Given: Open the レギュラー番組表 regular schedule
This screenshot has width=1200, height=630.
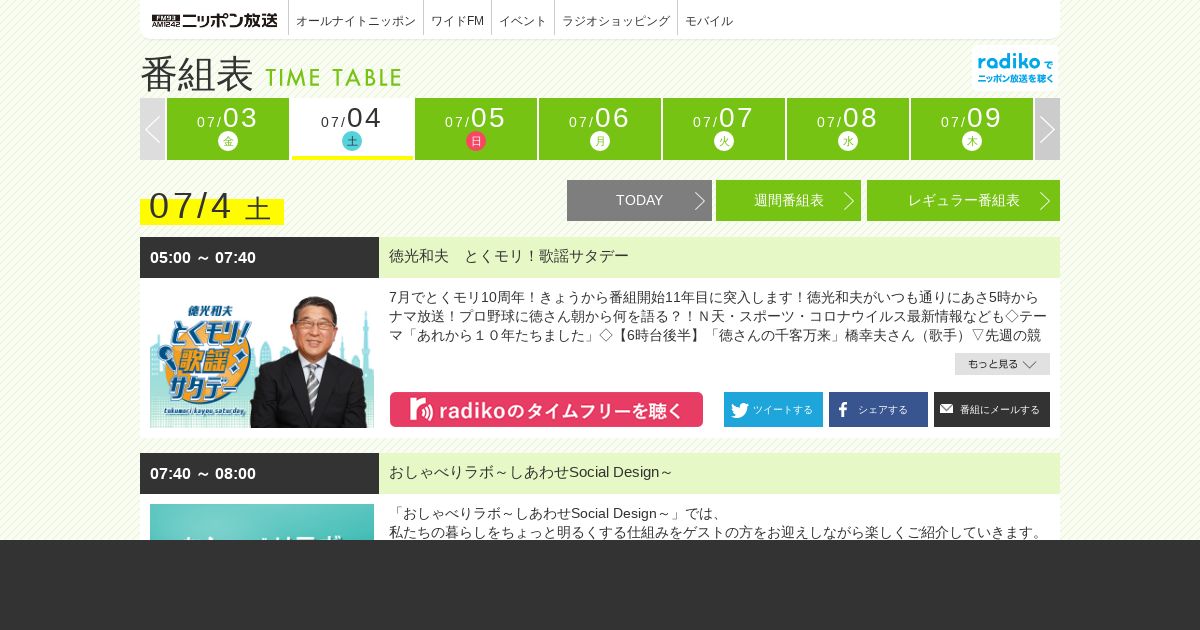Looking at the screenshot, I should 963,200.
